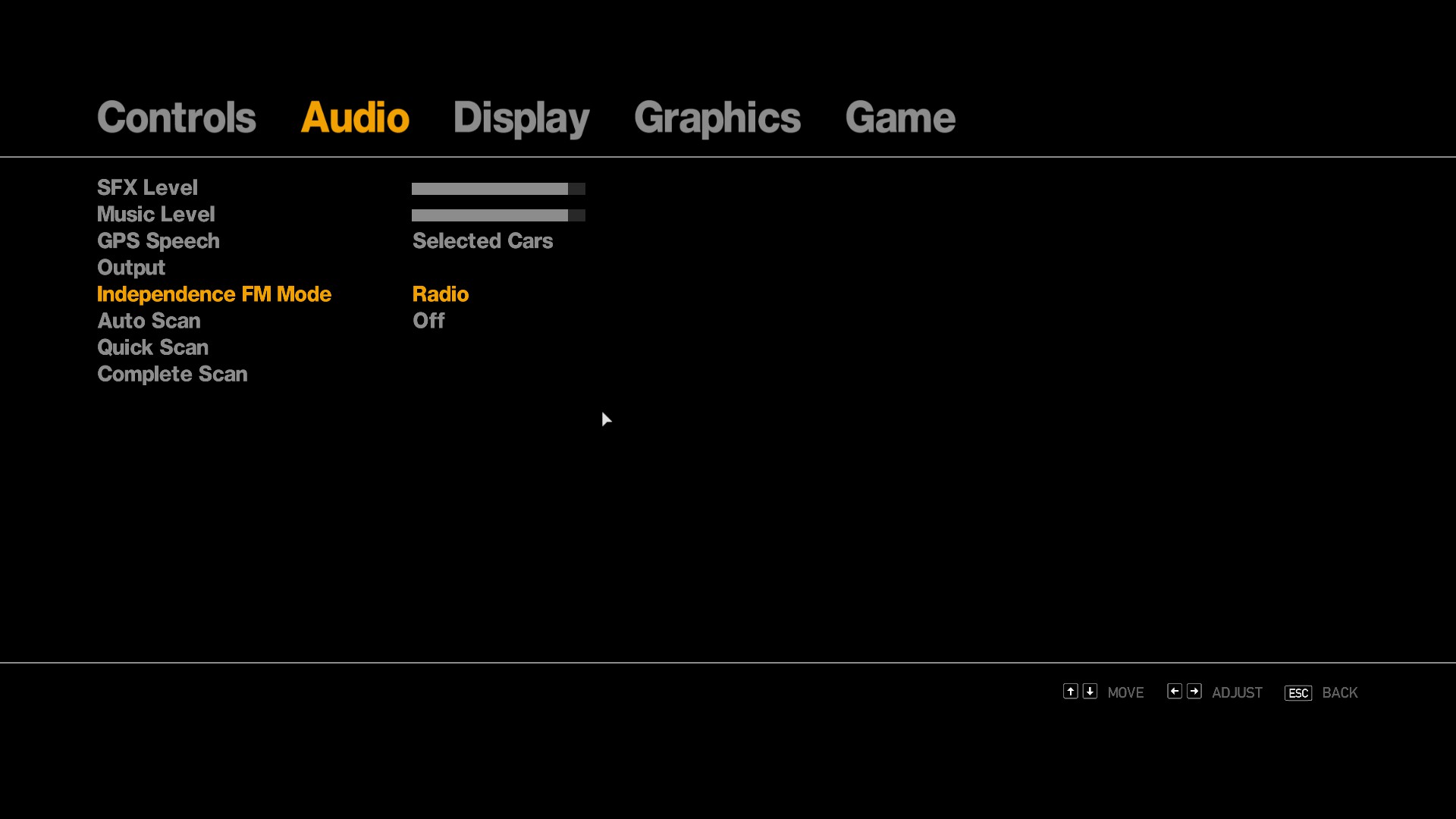Click the down arrow key icon
This screenshot has width=1456, height=819.
pyautogui.click(x=1090, y=692)
